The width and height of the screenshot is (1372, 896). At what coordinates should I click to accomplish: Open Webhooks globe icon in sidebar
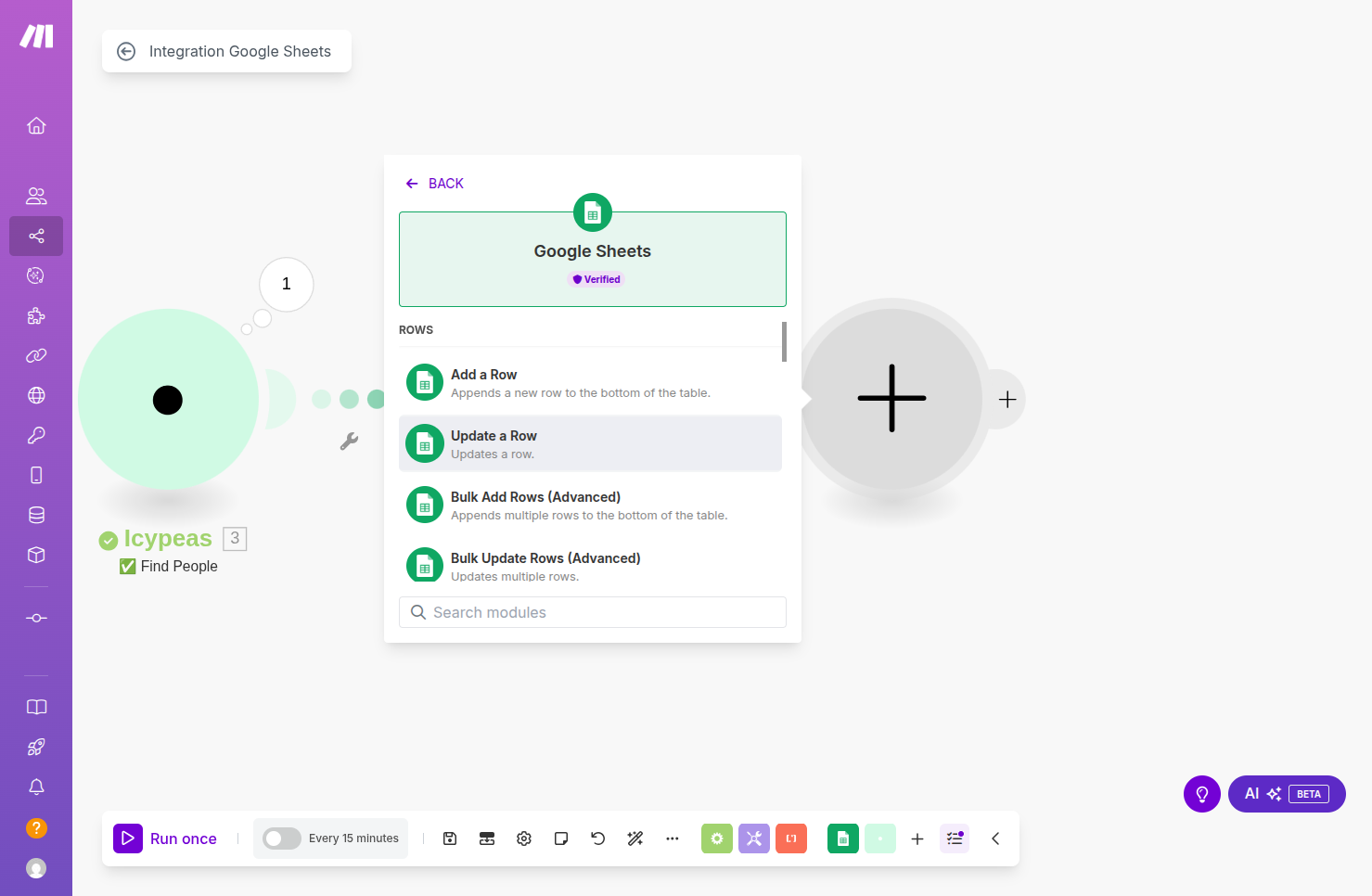click(36, 395)
